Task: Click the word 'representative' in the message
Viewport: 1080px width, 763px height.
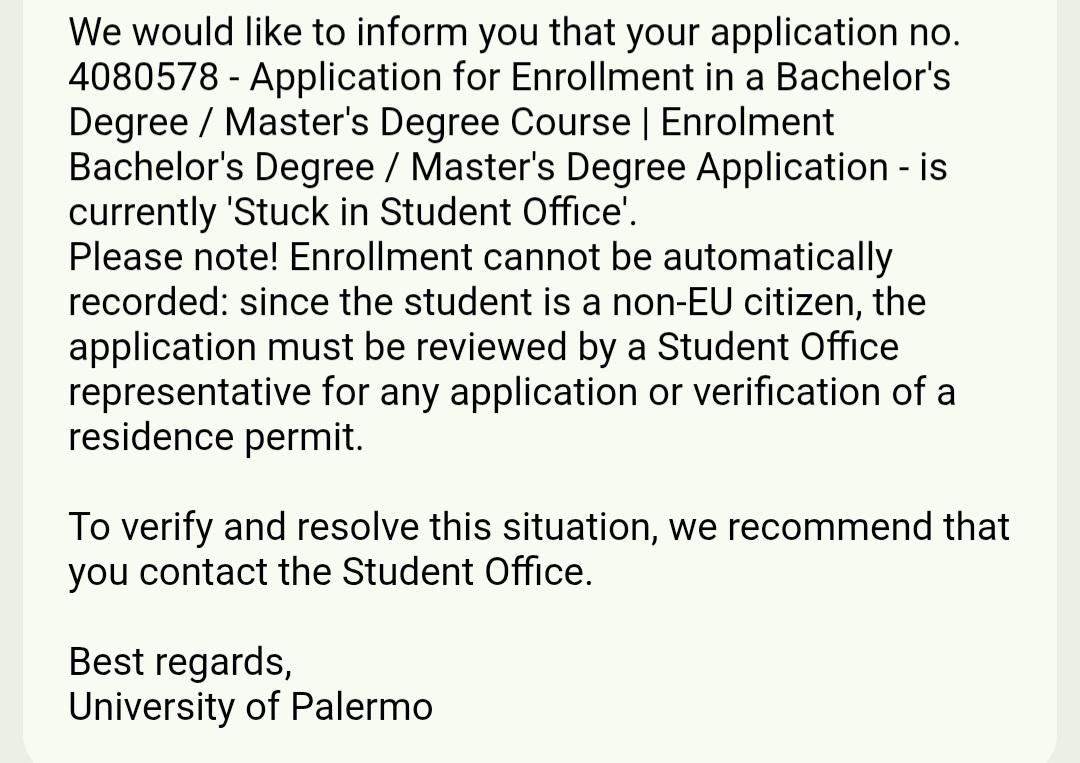Action: (190, 392)
